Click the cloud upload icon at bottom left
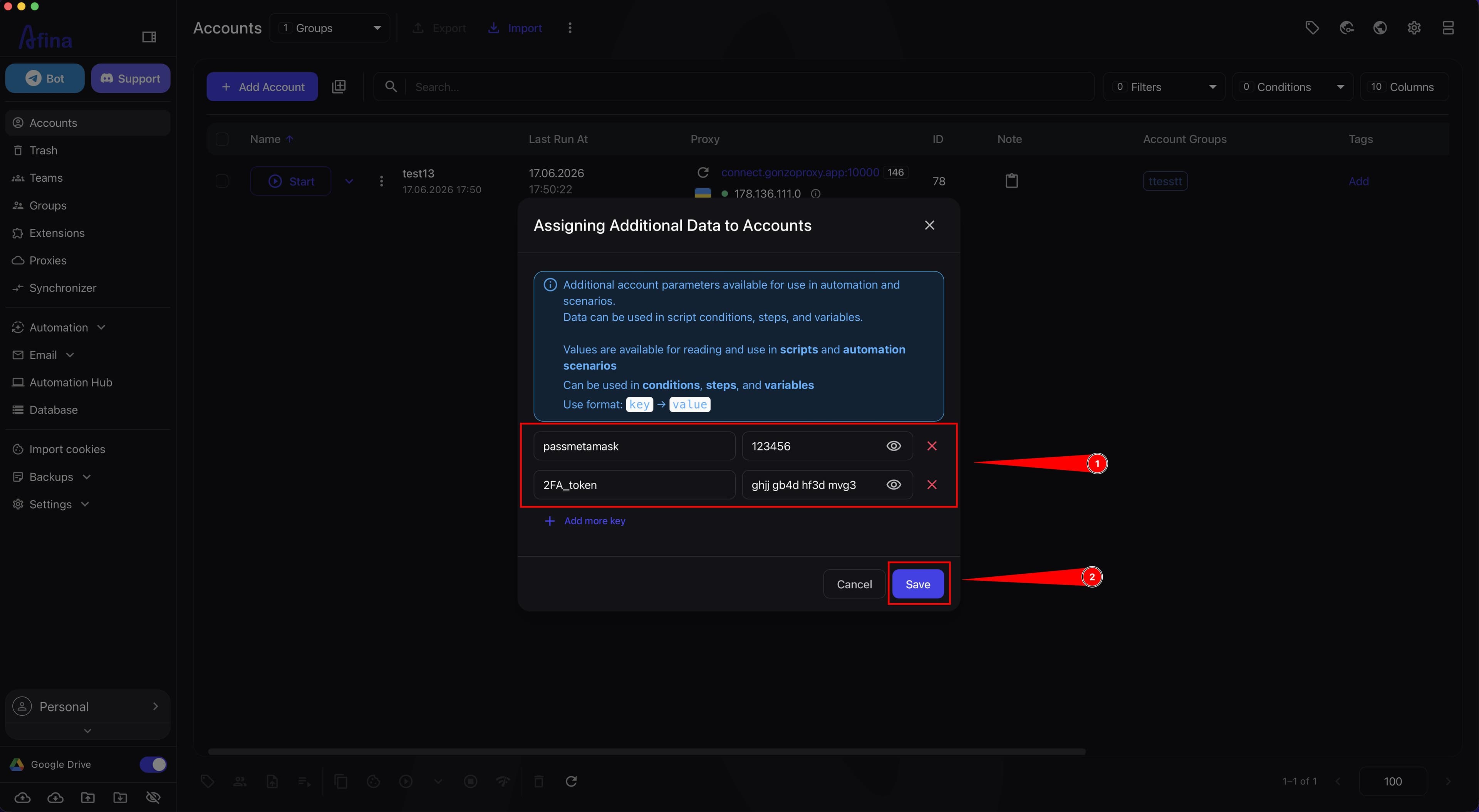This screenshot has width=1479, height=812. (x=22, y=798)
